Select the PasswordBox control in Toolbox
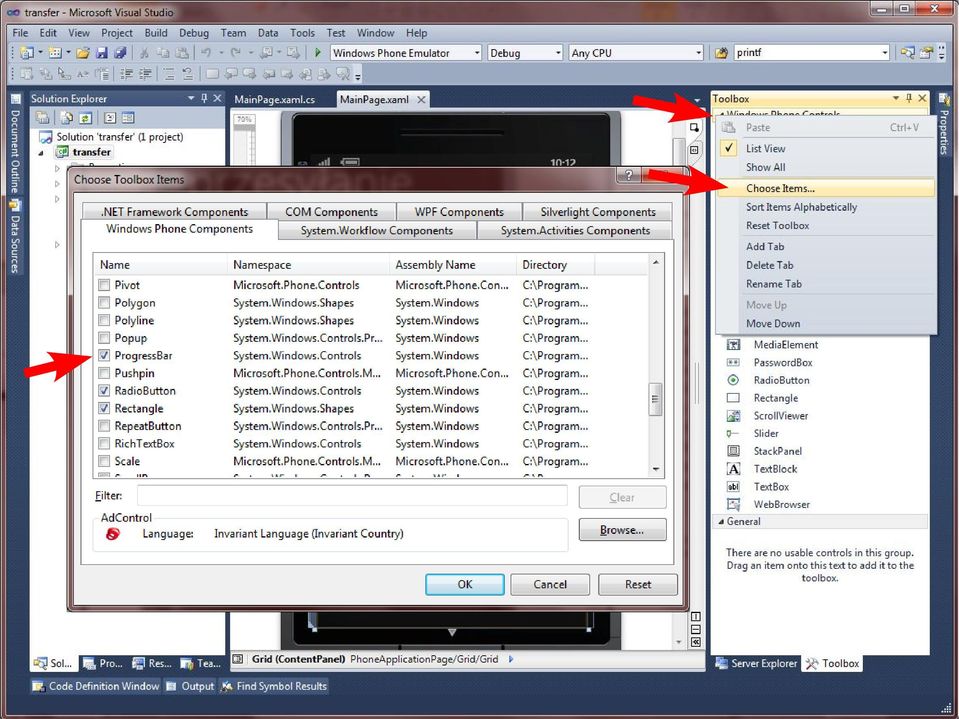 [783, 363]
